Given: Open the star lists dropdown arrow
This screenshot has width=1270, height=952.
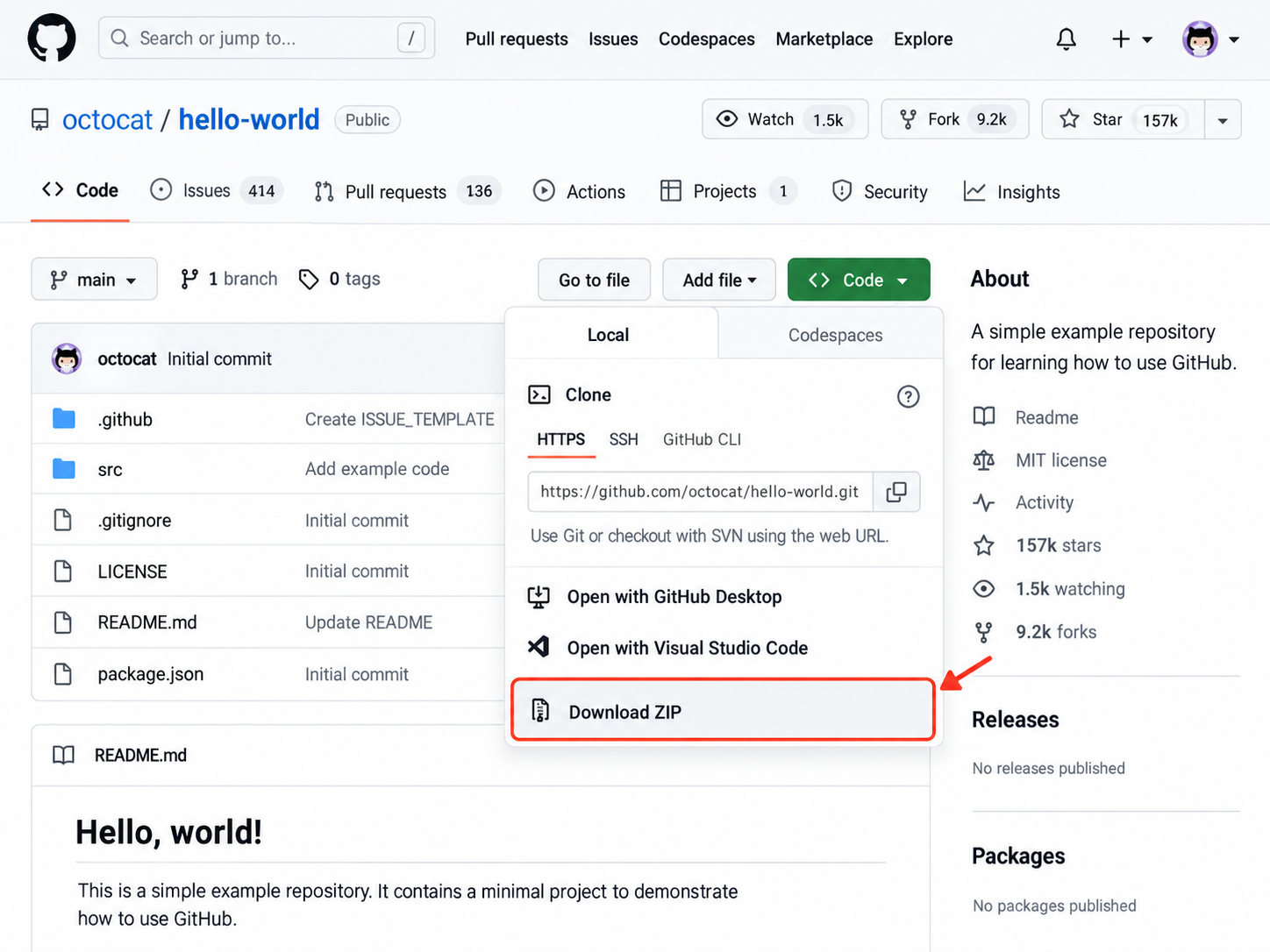Looking at the screenshot, I should (1223, 120).
